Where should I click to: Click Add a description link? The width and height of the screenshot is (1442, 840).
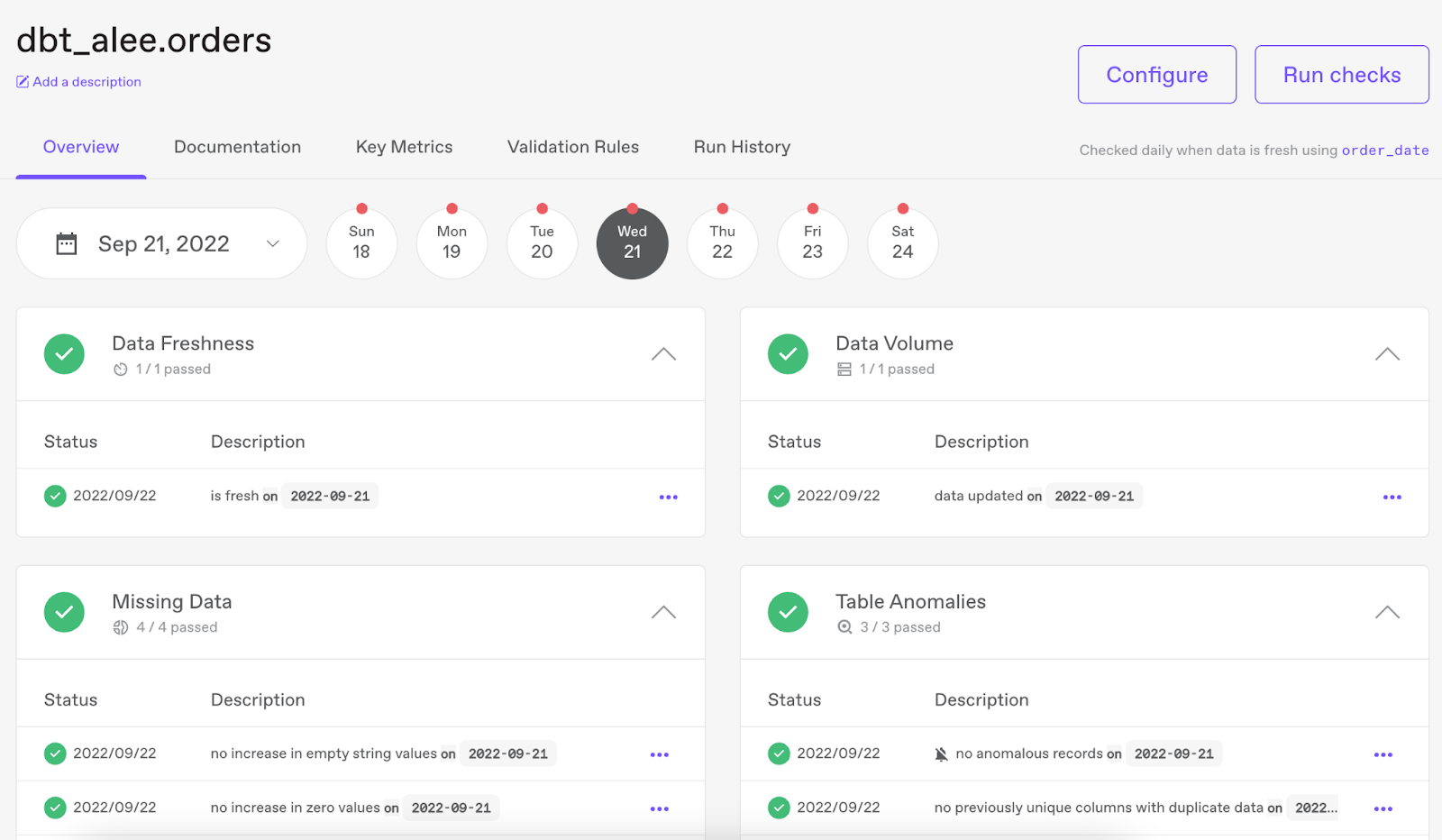click(87, 82)
